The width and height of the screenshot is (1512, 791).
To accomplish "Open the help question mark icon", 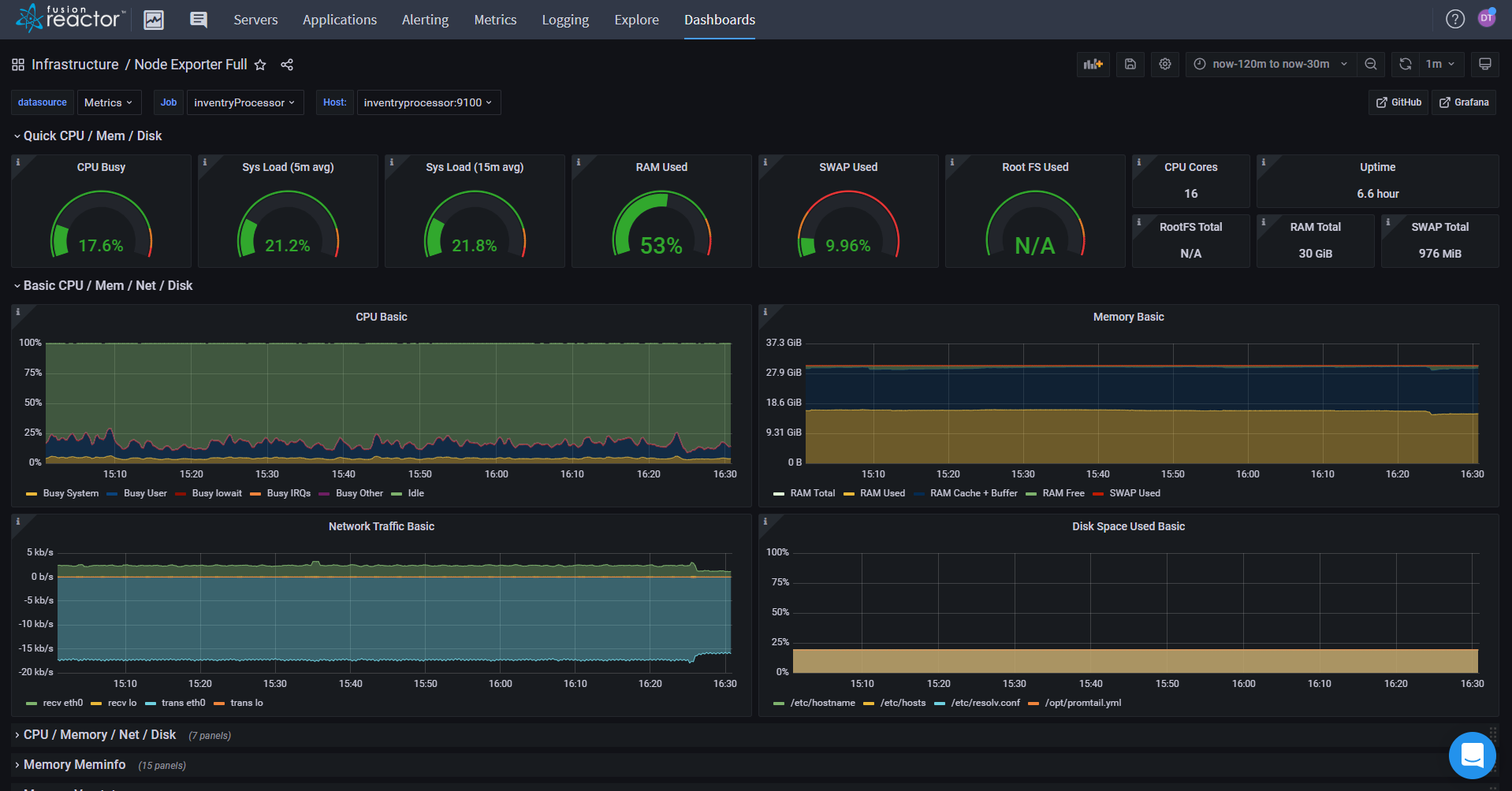I will (1455, 19).
